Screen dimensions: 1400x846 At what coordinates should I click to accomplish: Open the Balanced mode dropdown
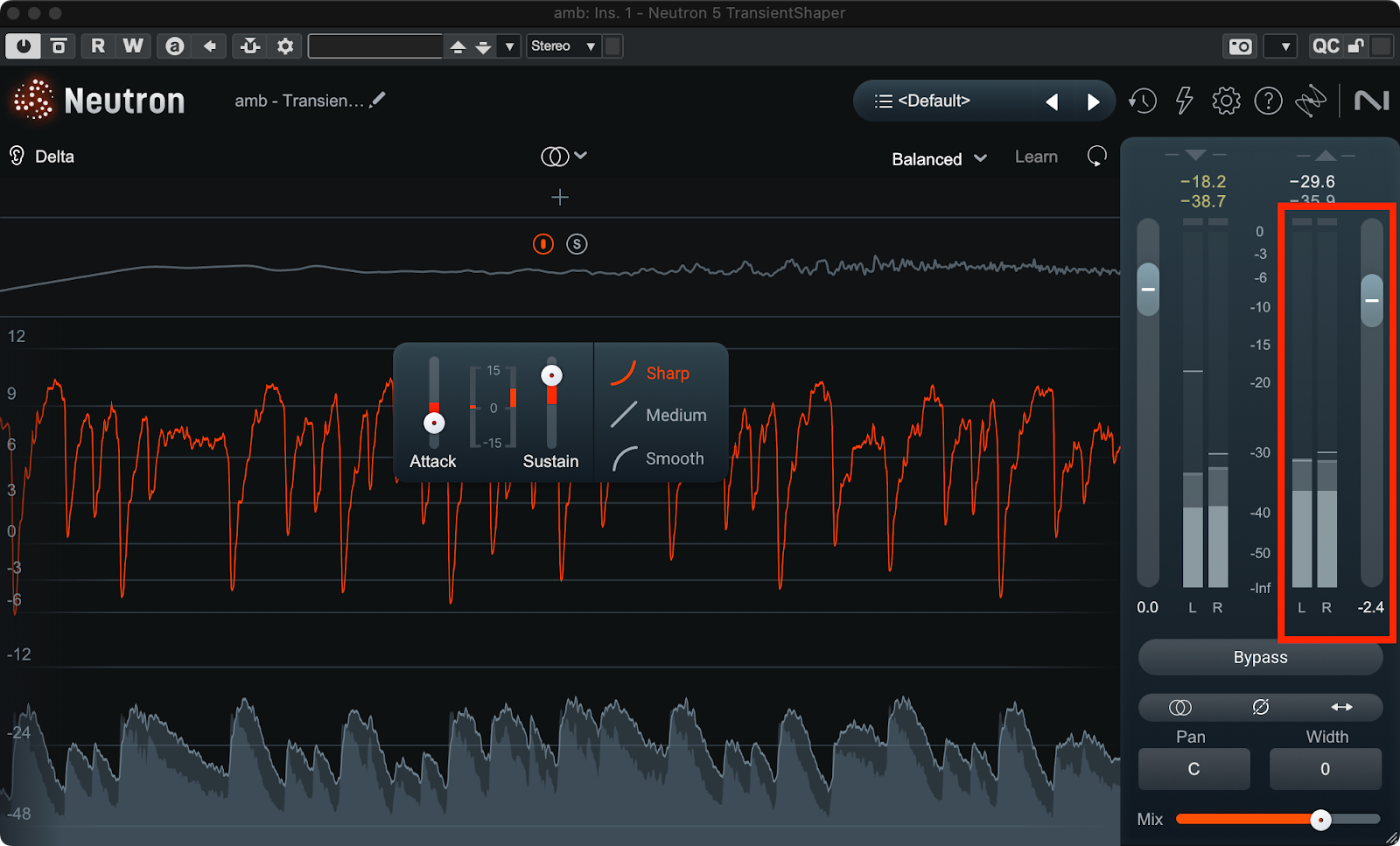[x=939, y=159]
